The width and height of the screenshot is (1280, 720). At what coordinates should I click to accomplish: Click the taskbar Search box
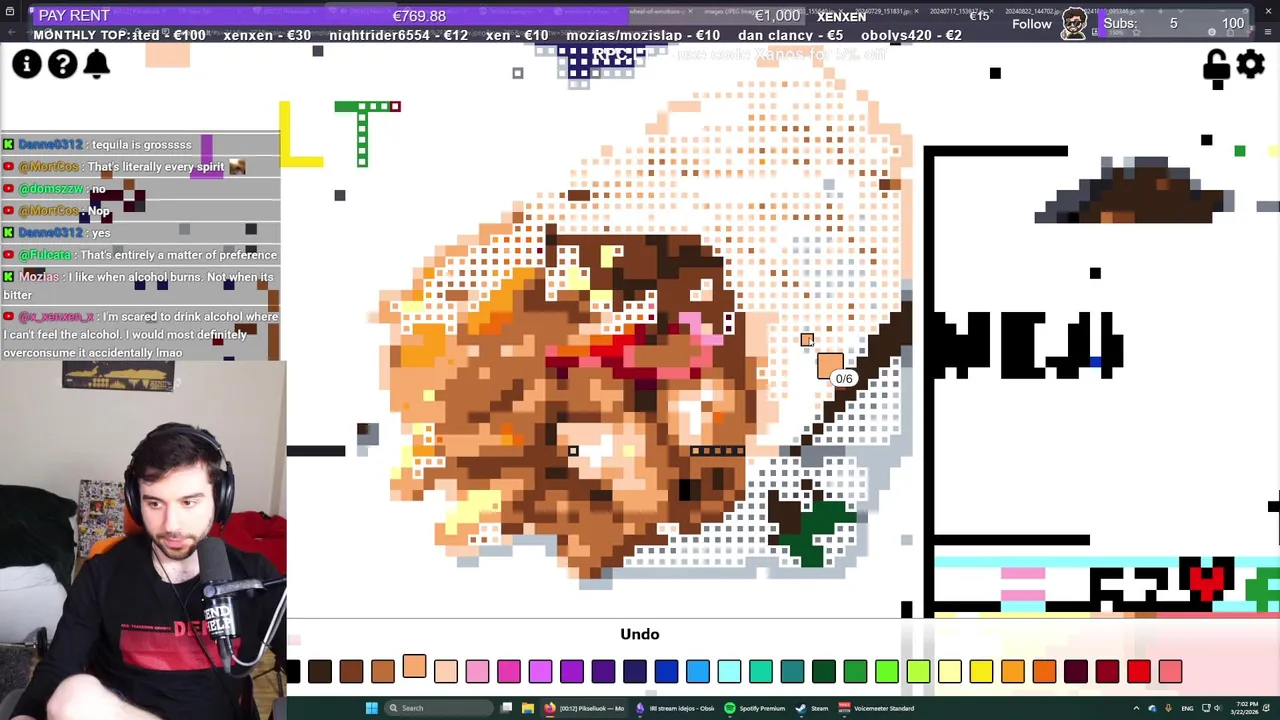[438, 708]
